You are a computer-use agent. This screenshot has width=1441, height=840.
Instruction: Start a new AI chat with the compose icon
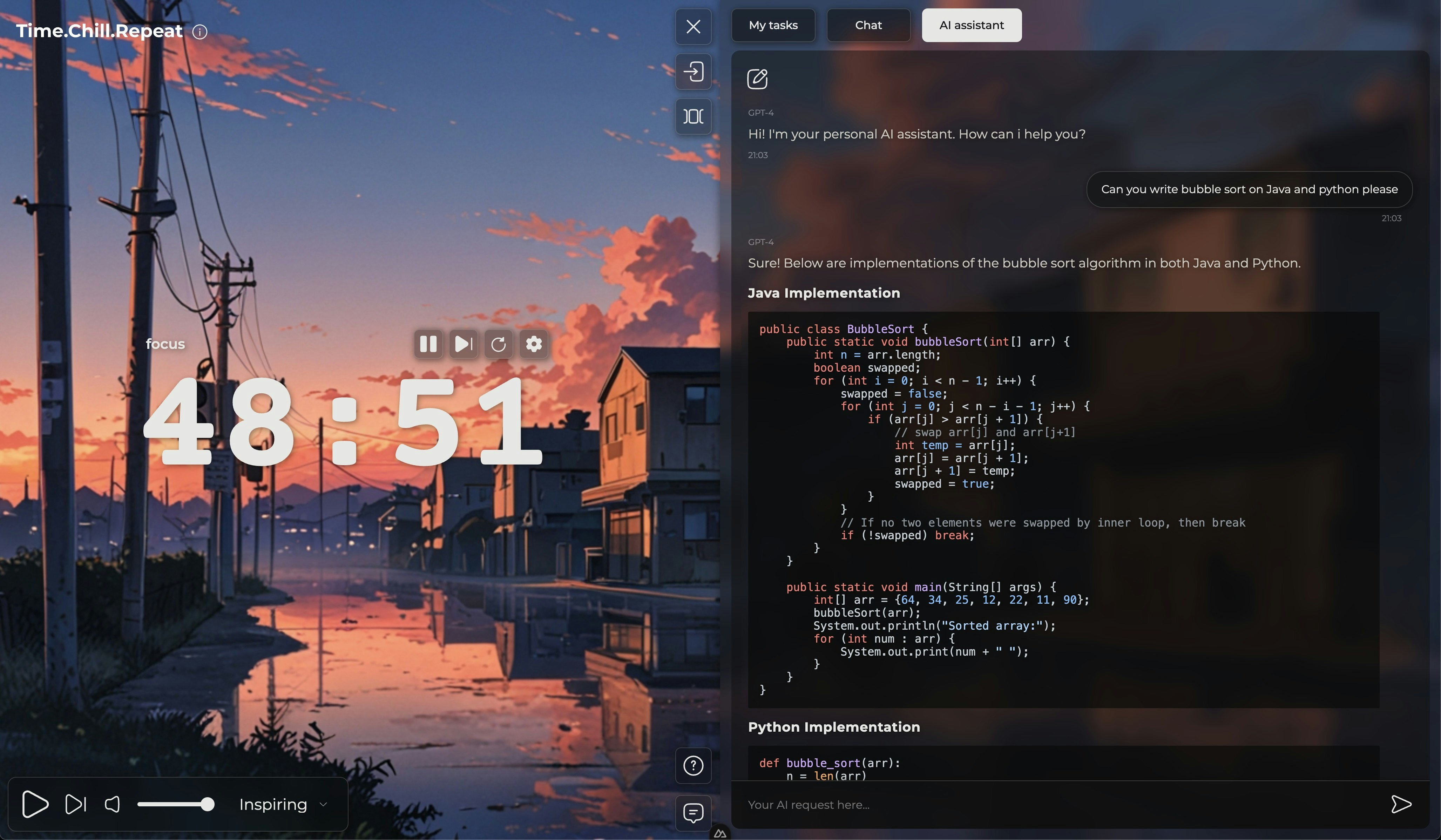757,79
